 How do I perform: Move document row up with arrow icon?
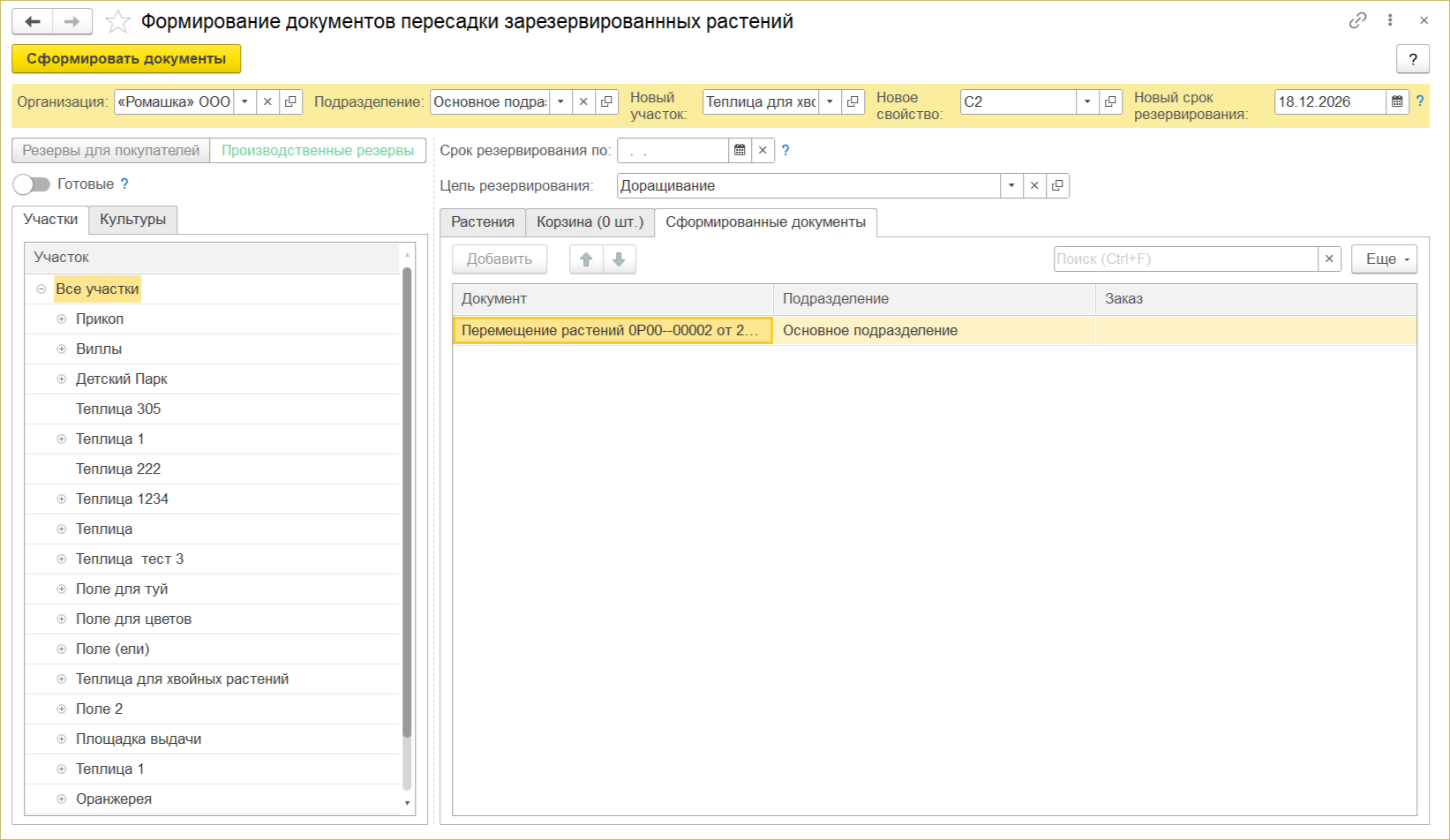[x=586, y=259]
